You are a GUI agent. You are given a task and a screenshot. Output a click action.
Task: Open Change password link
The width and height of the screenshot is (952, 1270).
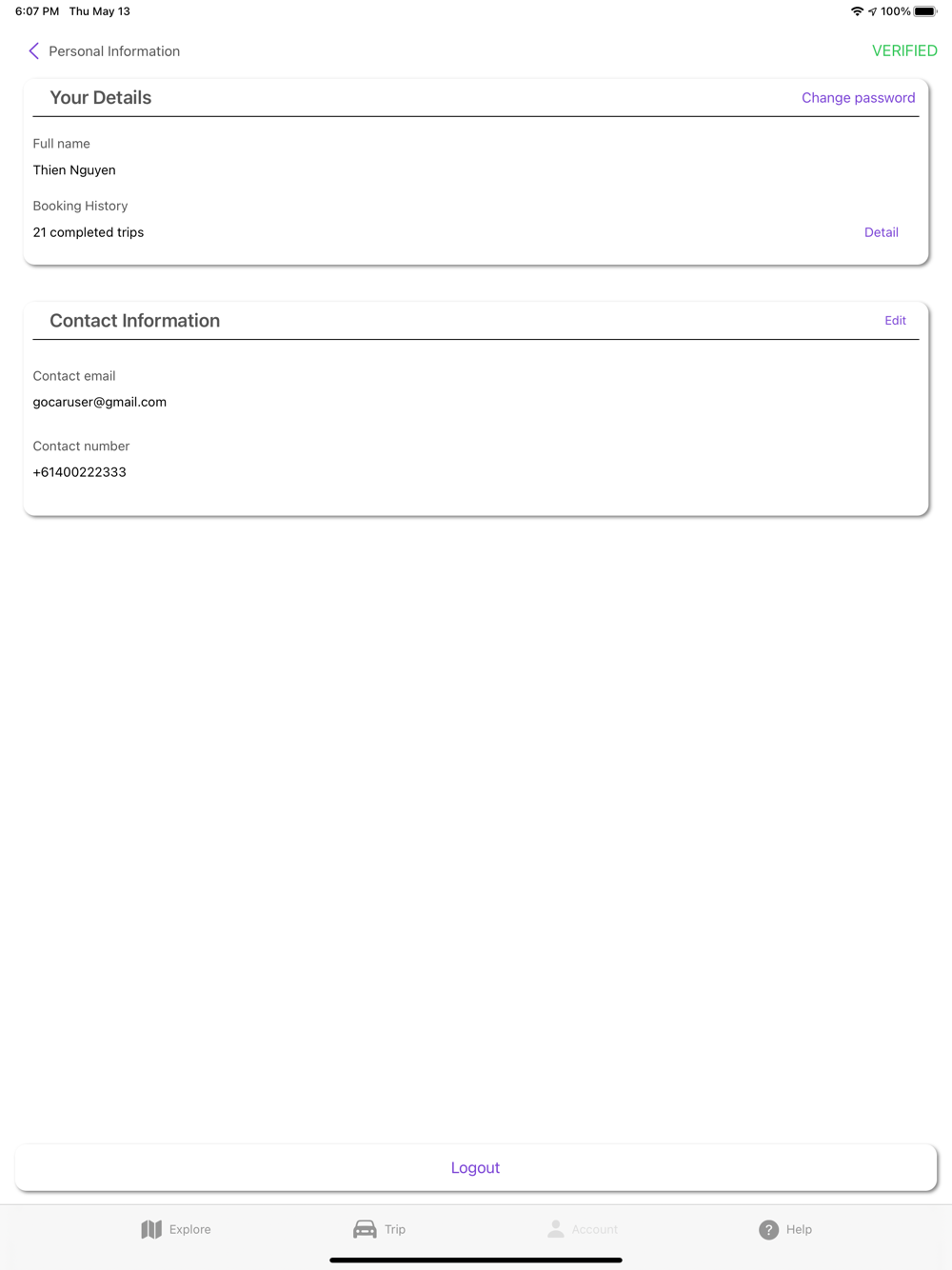pos(858,98)
